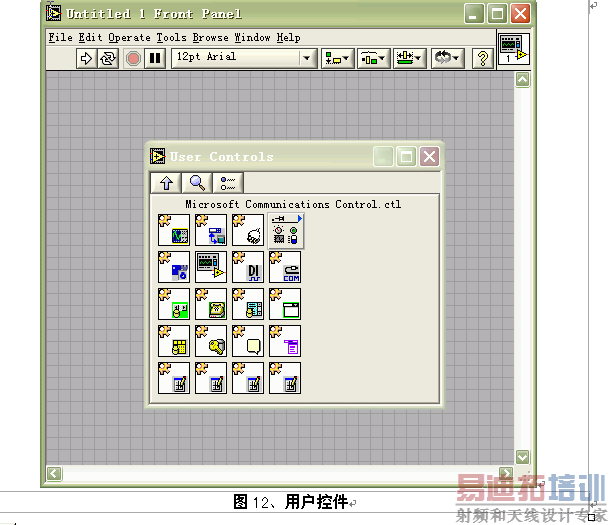Select the instrument VI control in palette

coord(211,267)
